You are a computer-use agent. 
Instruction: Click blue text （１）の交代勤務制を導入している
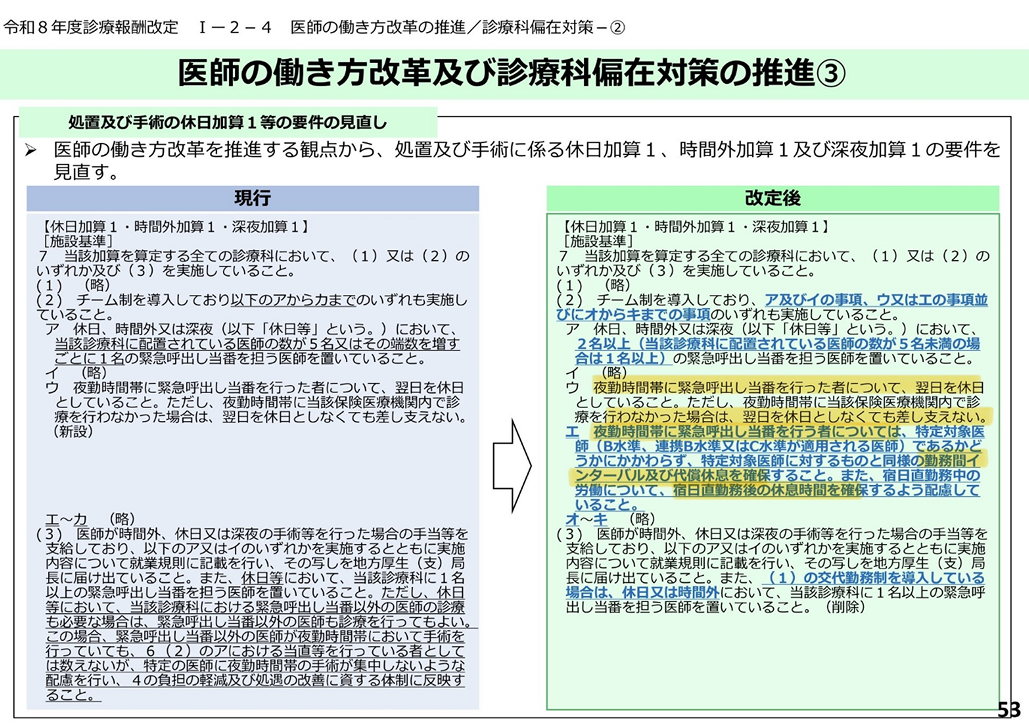coord(874,578)
